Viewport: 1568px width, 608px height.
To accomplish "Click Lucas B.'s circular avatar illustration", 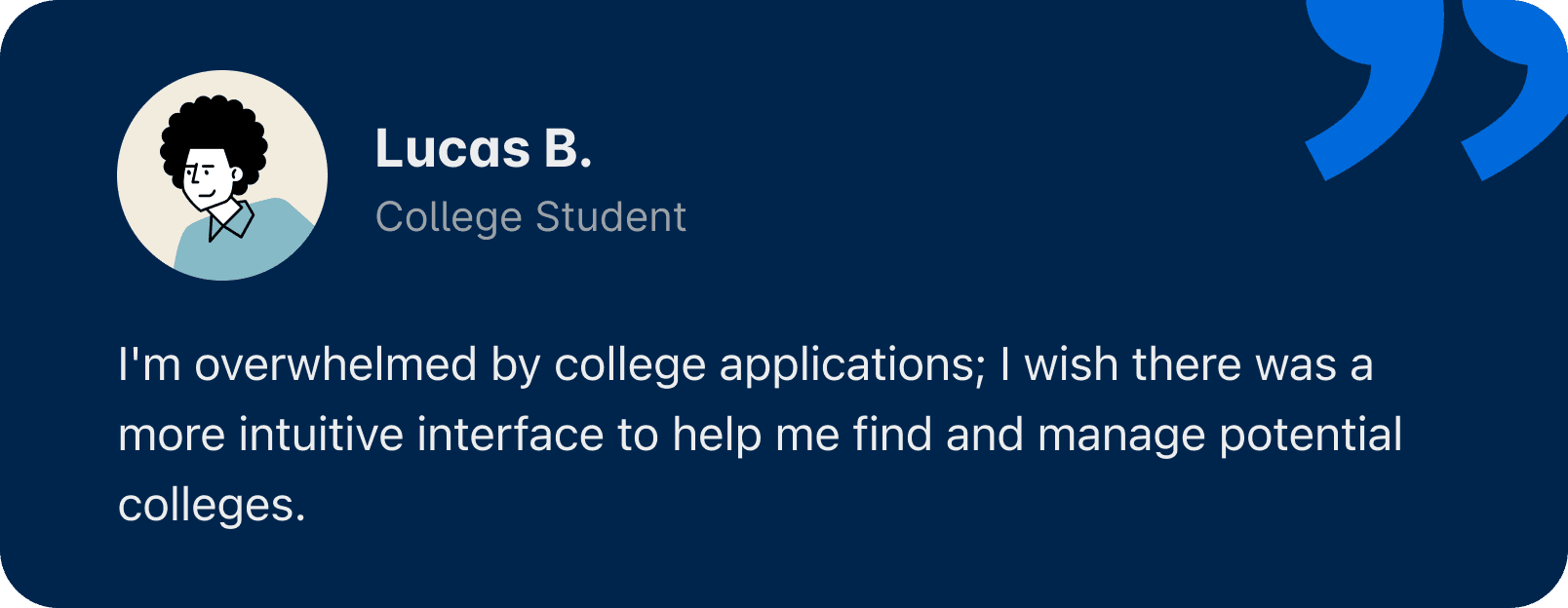I will pyautogui.click(x=222, y=175).
